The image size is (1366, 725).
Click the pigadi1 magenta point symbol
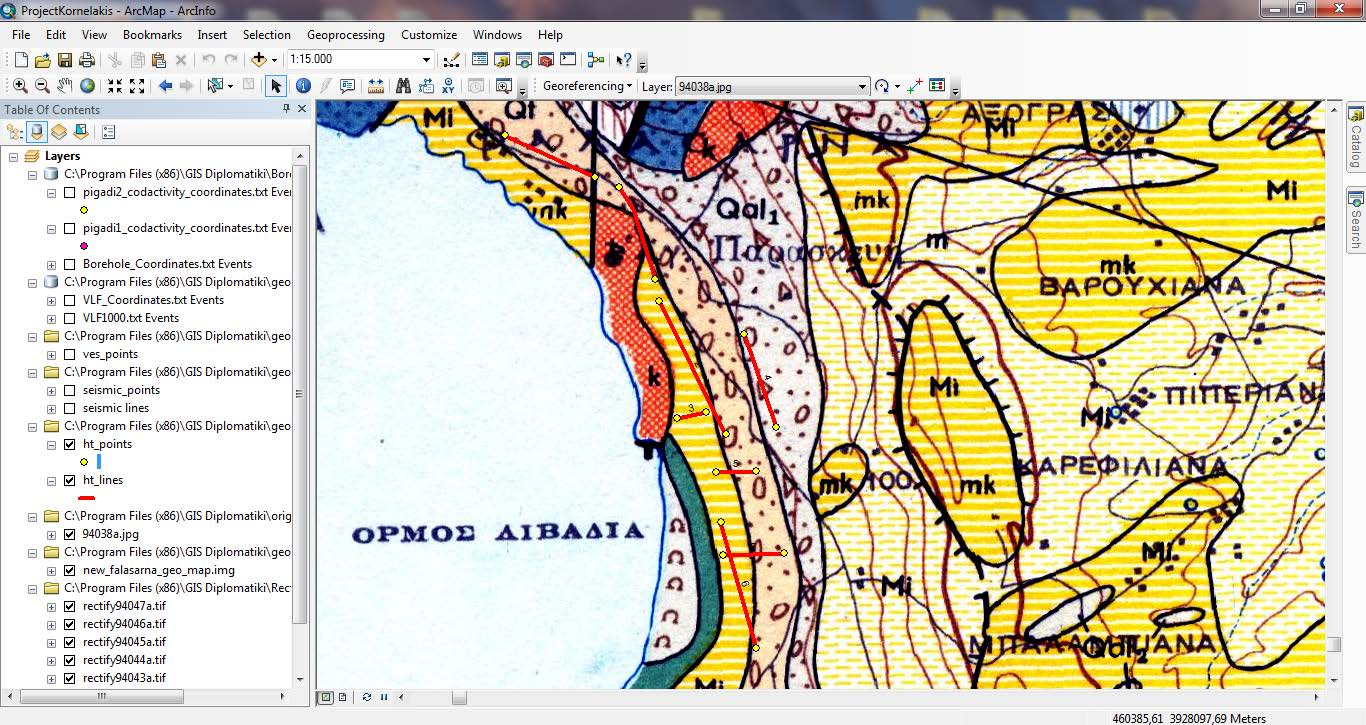[84, 246]
